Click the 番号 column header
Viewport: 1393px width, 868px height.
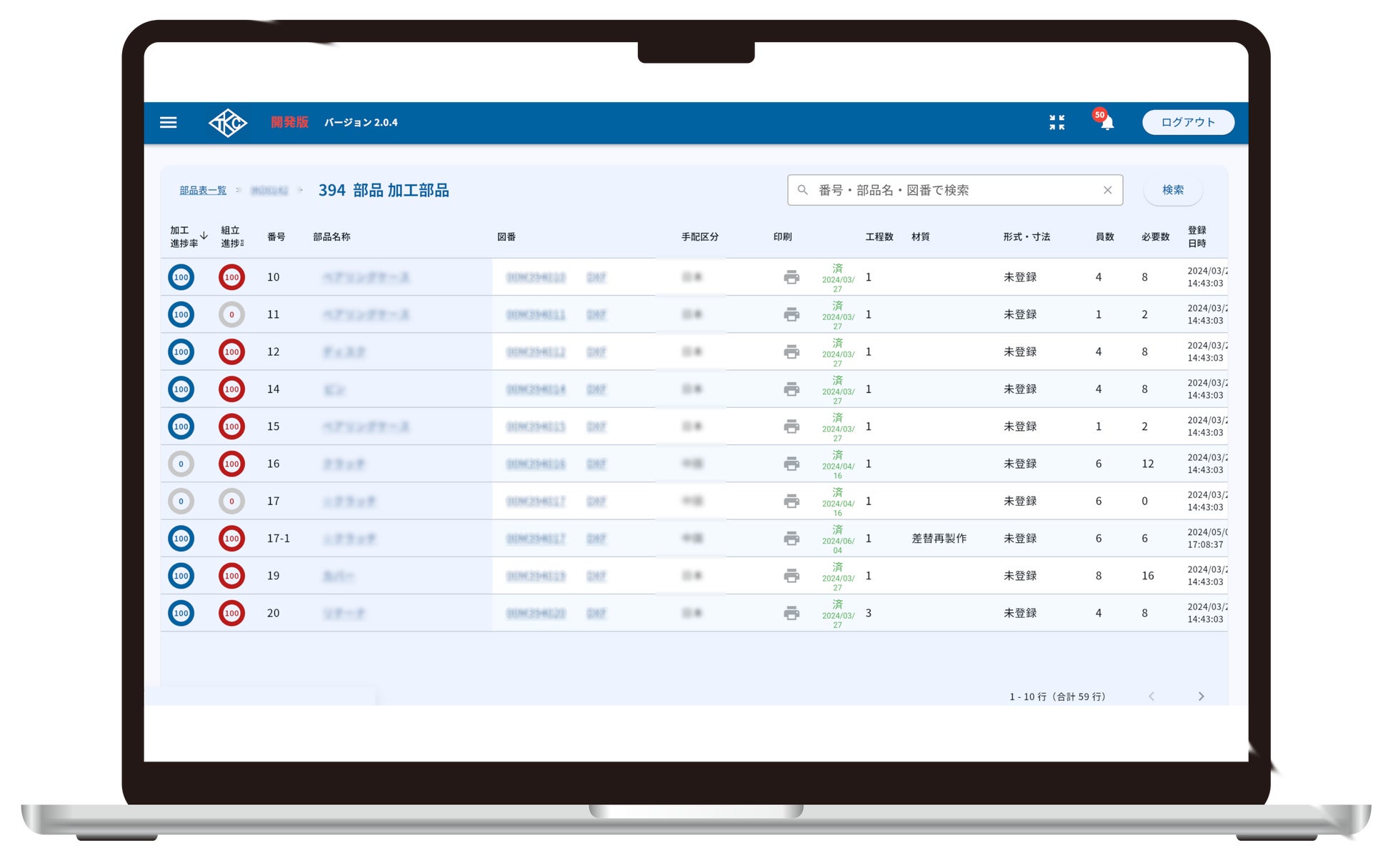[276, 236]
